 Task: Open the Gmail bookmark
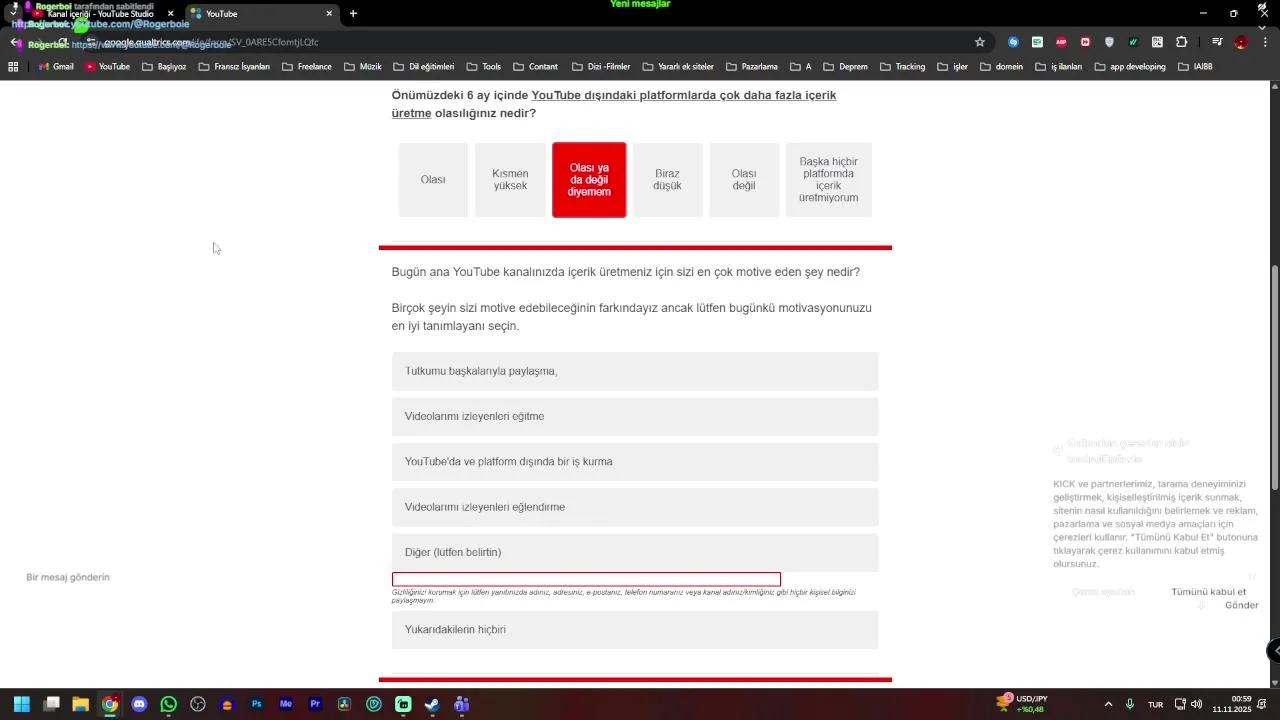pyautogui.click(x=56, y=67)
